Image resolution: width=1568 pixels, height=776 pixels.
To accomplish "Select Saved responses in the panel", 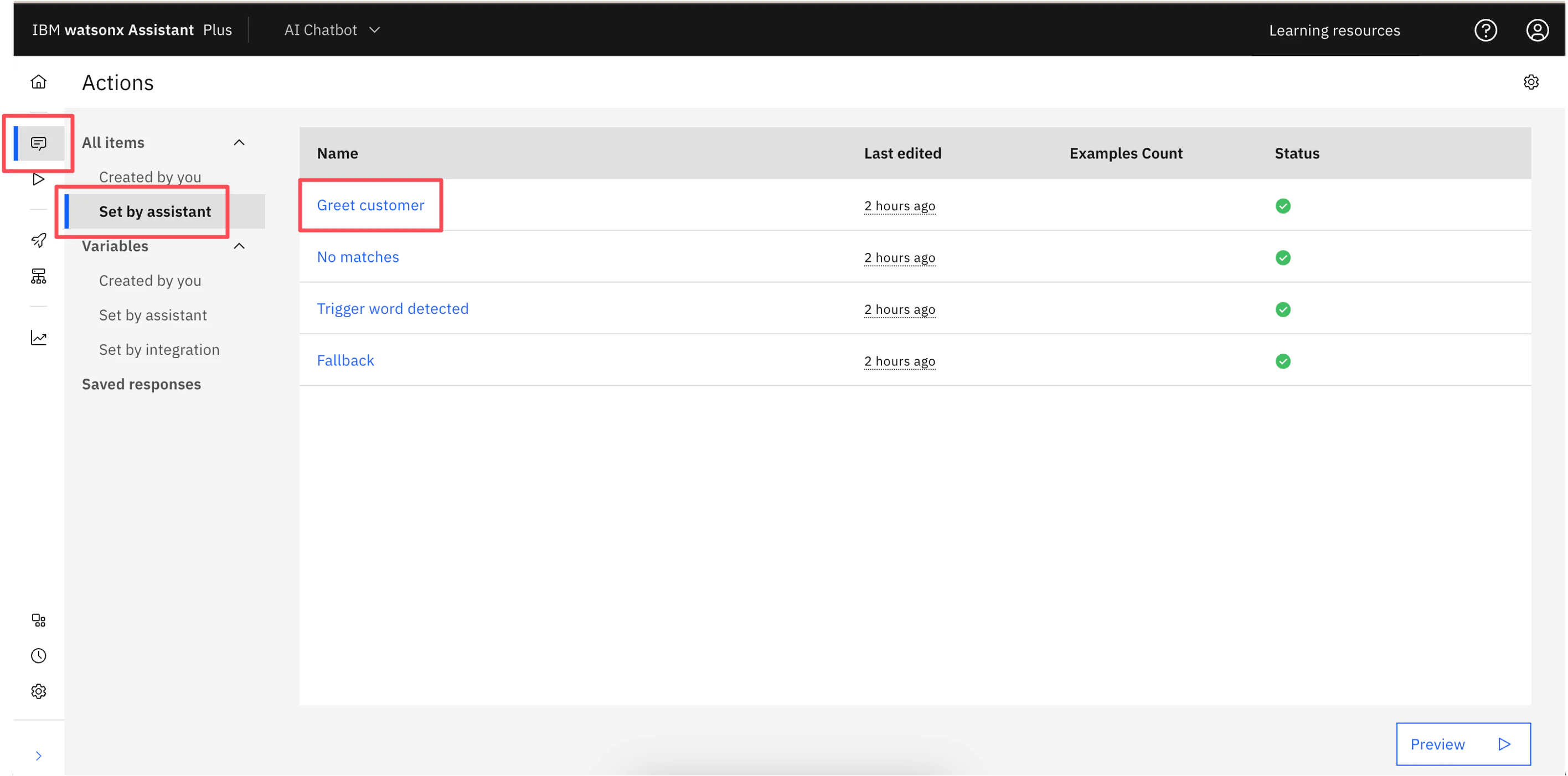I will (x=141, y=384).
